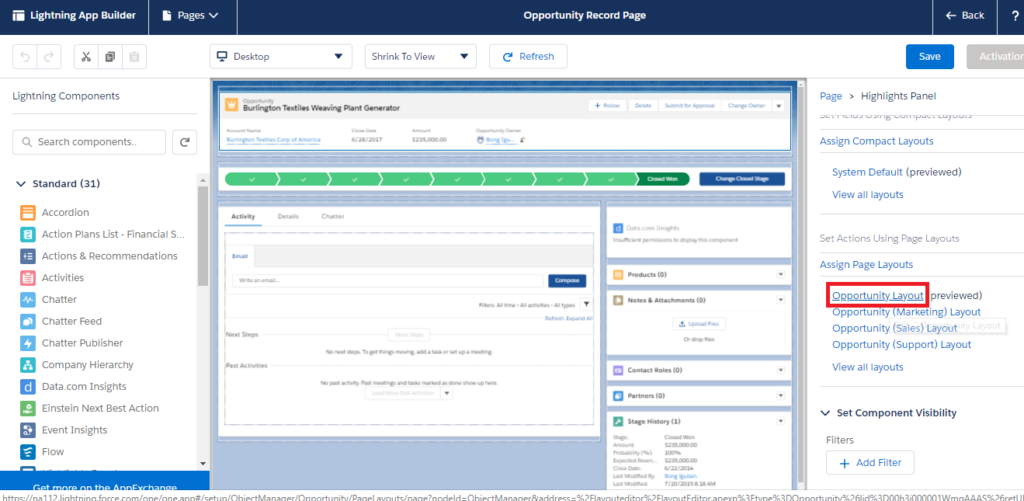Click the undo arrow icon
This screenshot has height=501, width=1024.
(x=25, y=57)
